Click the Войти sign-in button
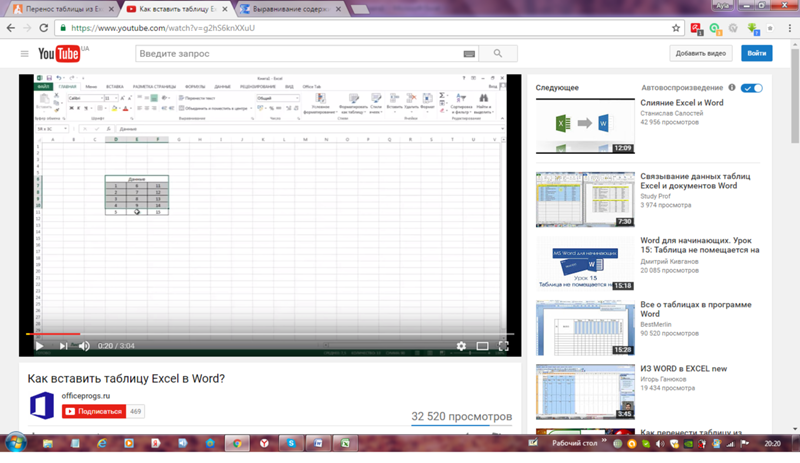800x463 pixels. pyautogui.click(x=757, y=53)
